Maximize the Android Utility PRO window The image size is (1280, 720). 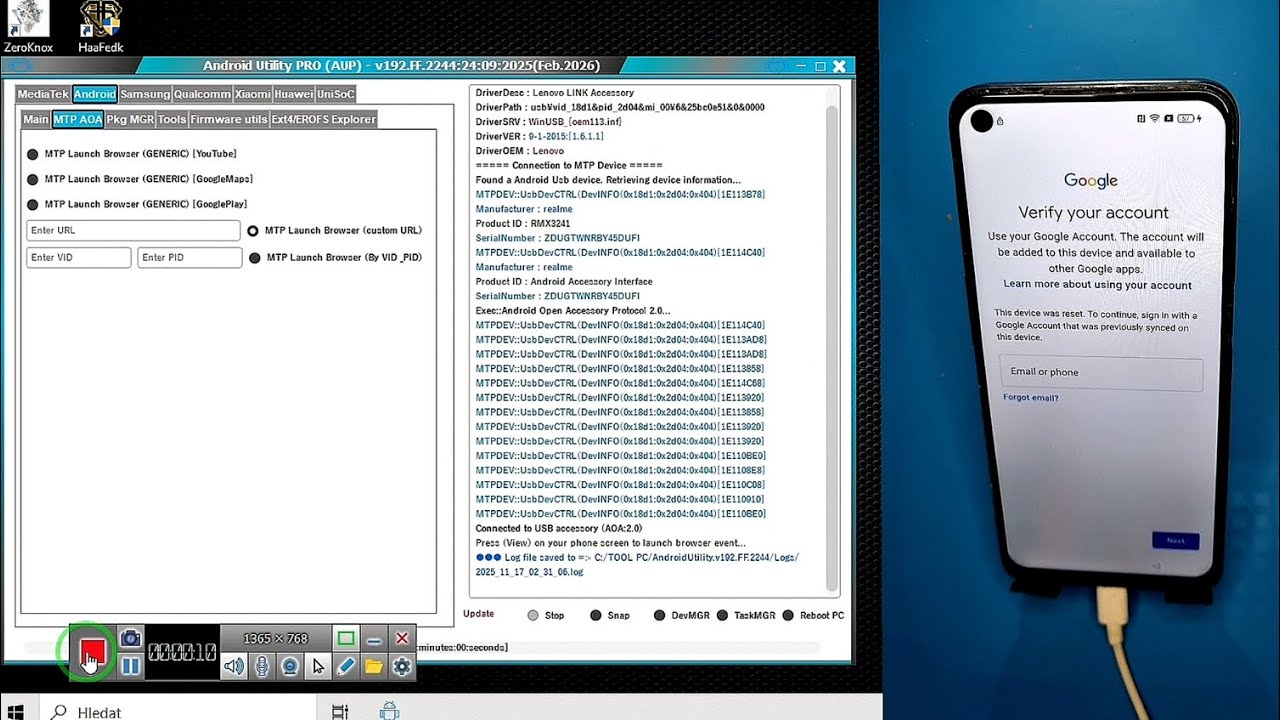[x=820, y=66]
